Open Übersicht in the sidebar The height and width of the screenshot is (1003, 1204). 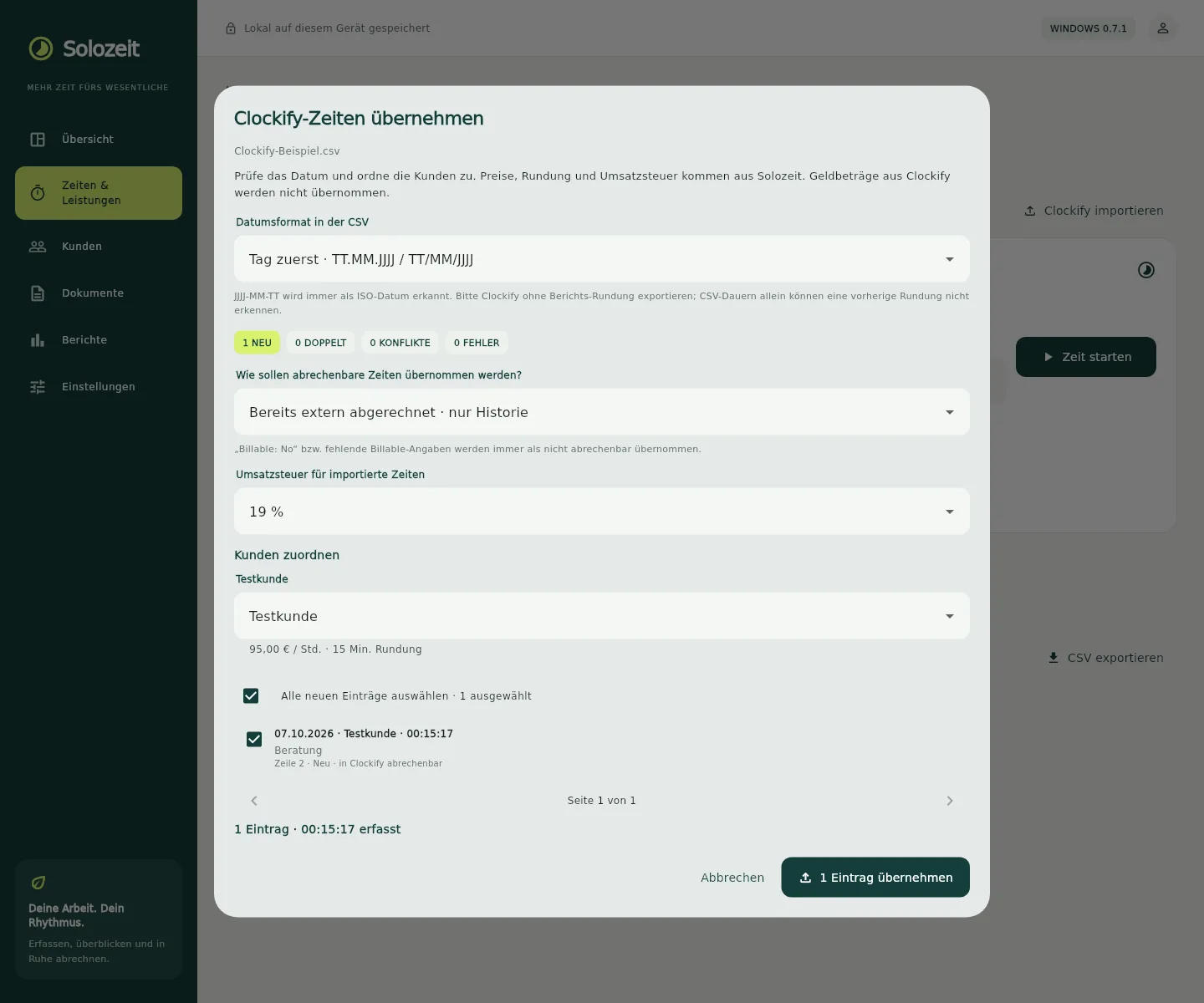coord(99,140)
